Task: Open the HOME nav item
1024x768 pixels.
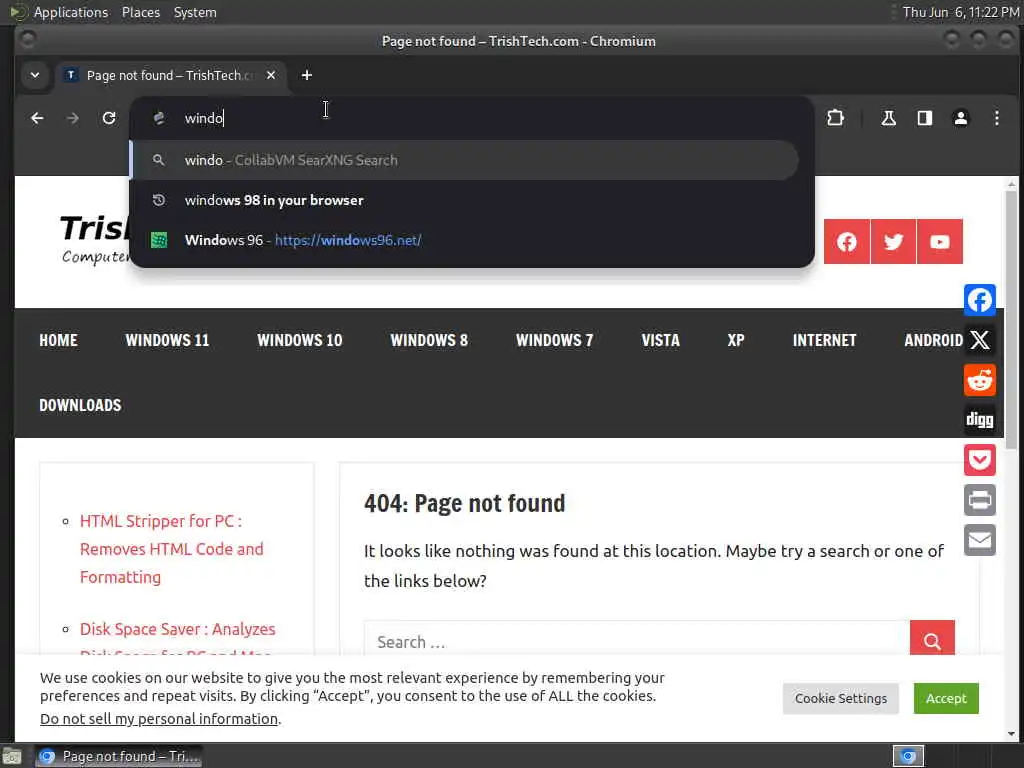Action: [58, 340]
